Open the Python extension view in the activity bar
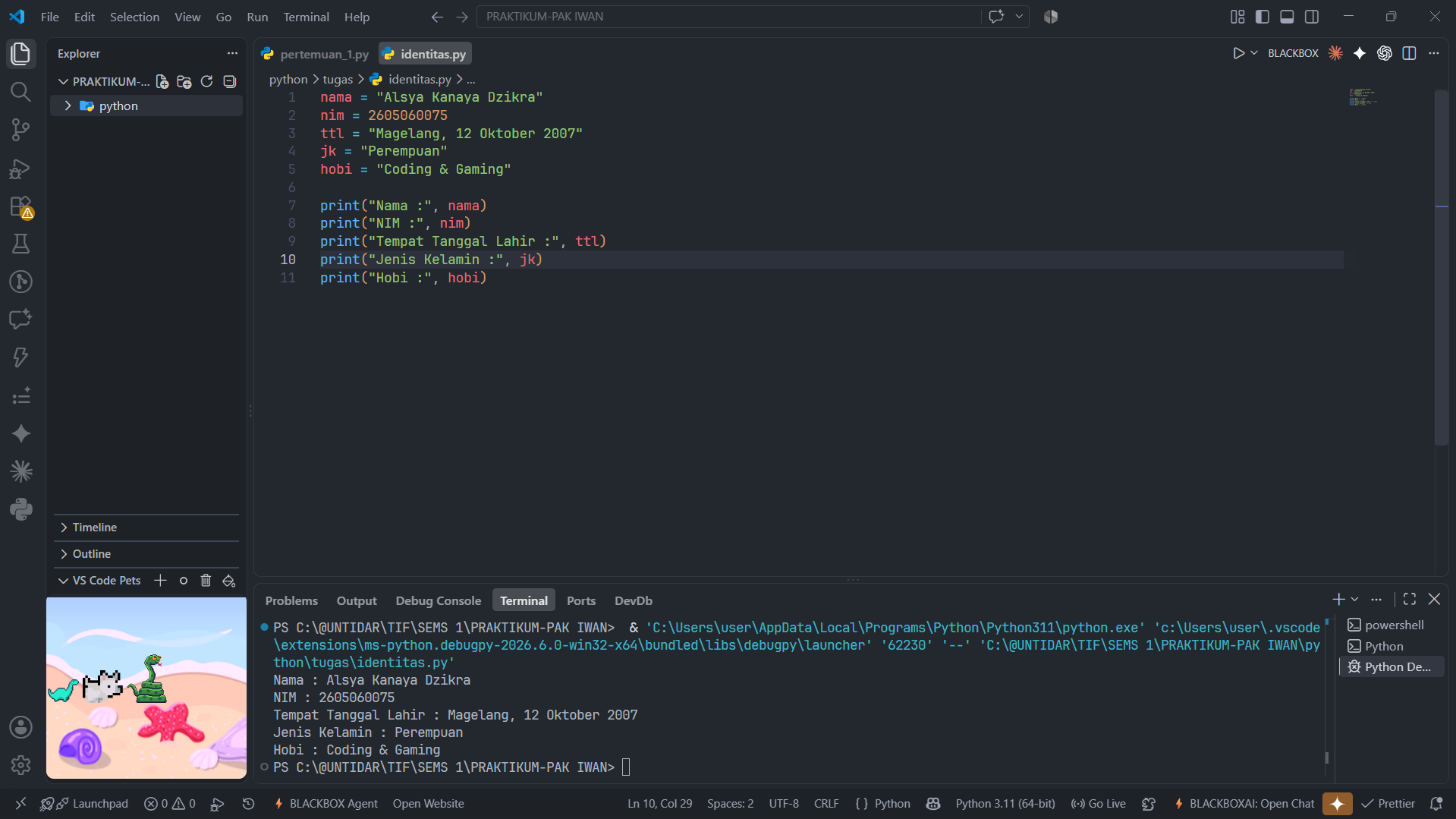This screenshot has width=1456, height=819. click(20, 509)
